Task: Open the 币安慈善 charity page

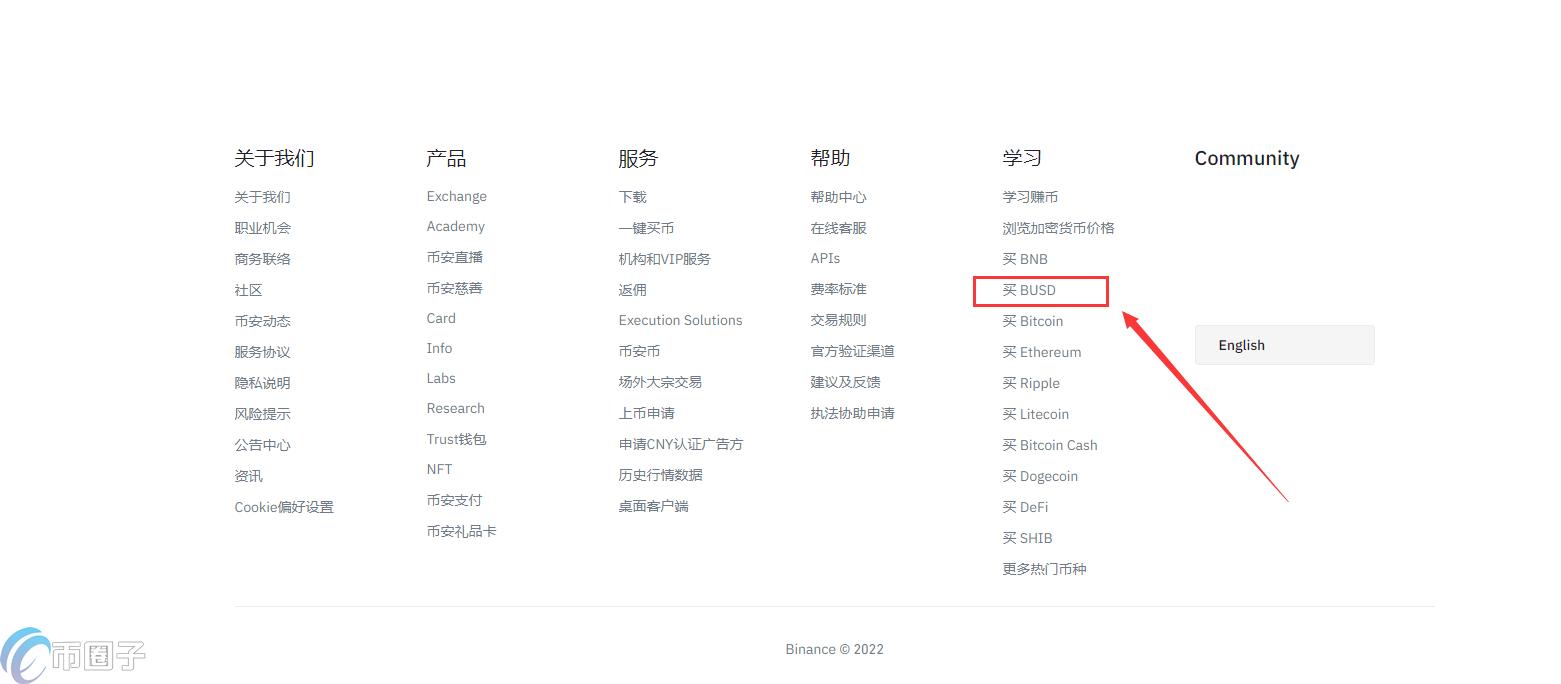Action: pyautogui.click(x=455, y=288)
